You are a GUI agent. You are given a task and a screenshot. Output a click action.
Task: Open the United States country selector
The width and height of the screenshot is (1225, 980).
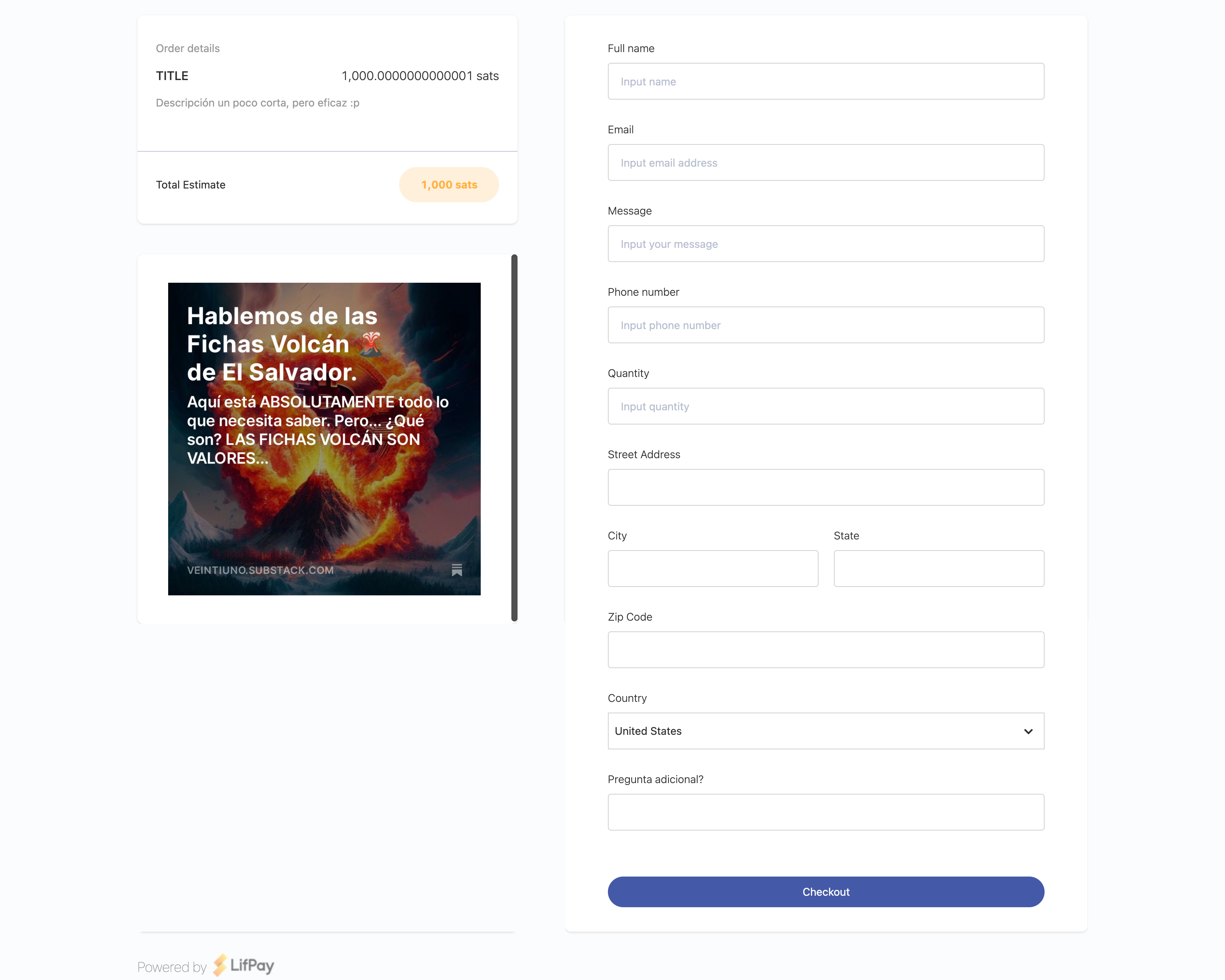click(825, 731)
